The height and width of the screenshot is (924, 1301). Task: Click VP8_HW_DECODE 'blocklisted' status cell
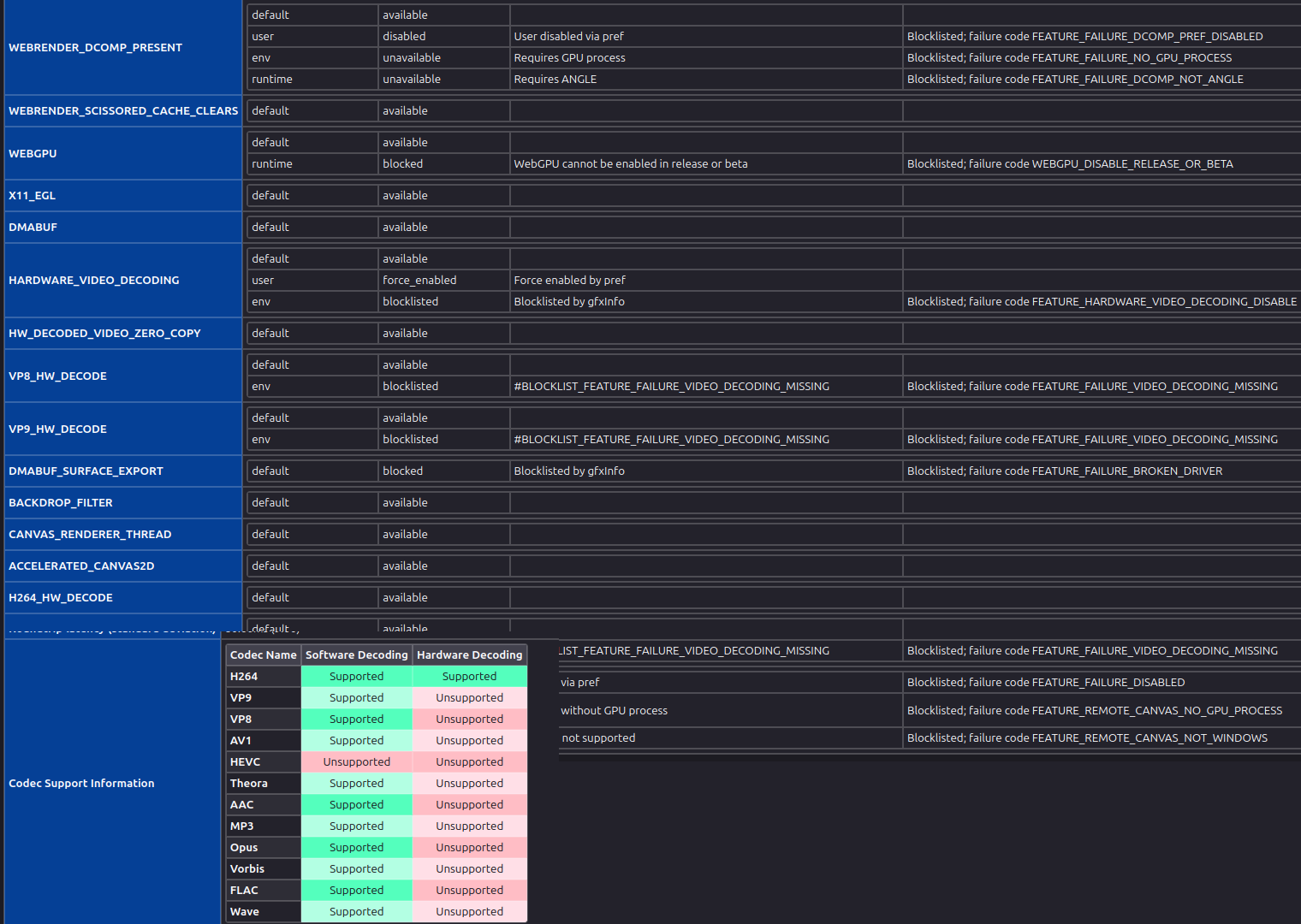pyautogui.click(x=444, y=386)
